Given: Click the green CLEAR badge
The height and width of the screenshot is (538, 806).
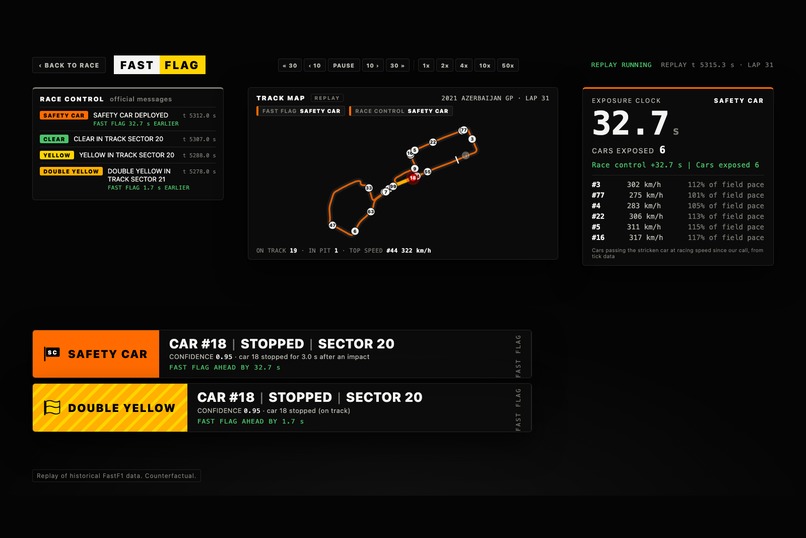Looking at the screenshot, I should [54, 139].
